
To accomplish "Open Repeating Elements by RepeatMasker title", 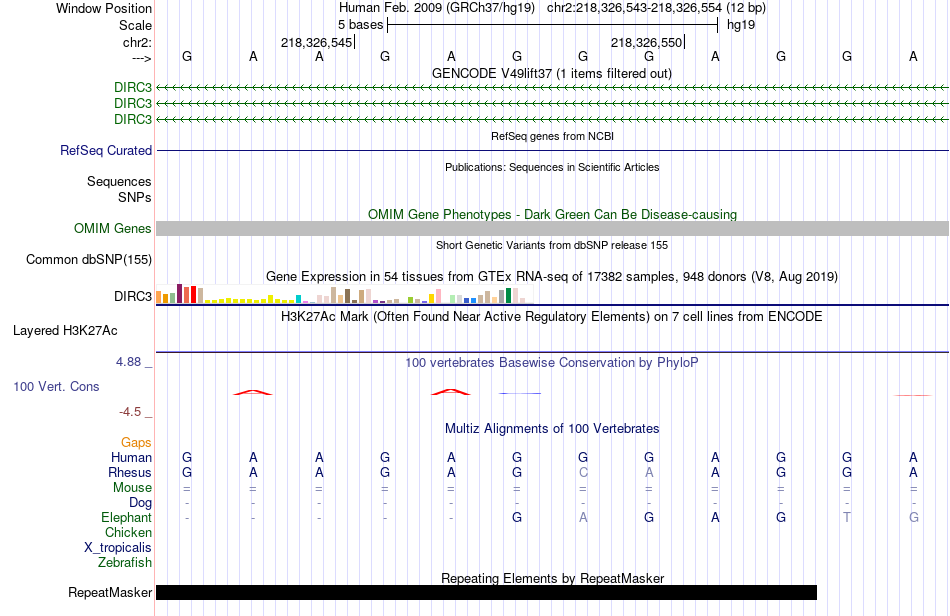I will point(552,578).
